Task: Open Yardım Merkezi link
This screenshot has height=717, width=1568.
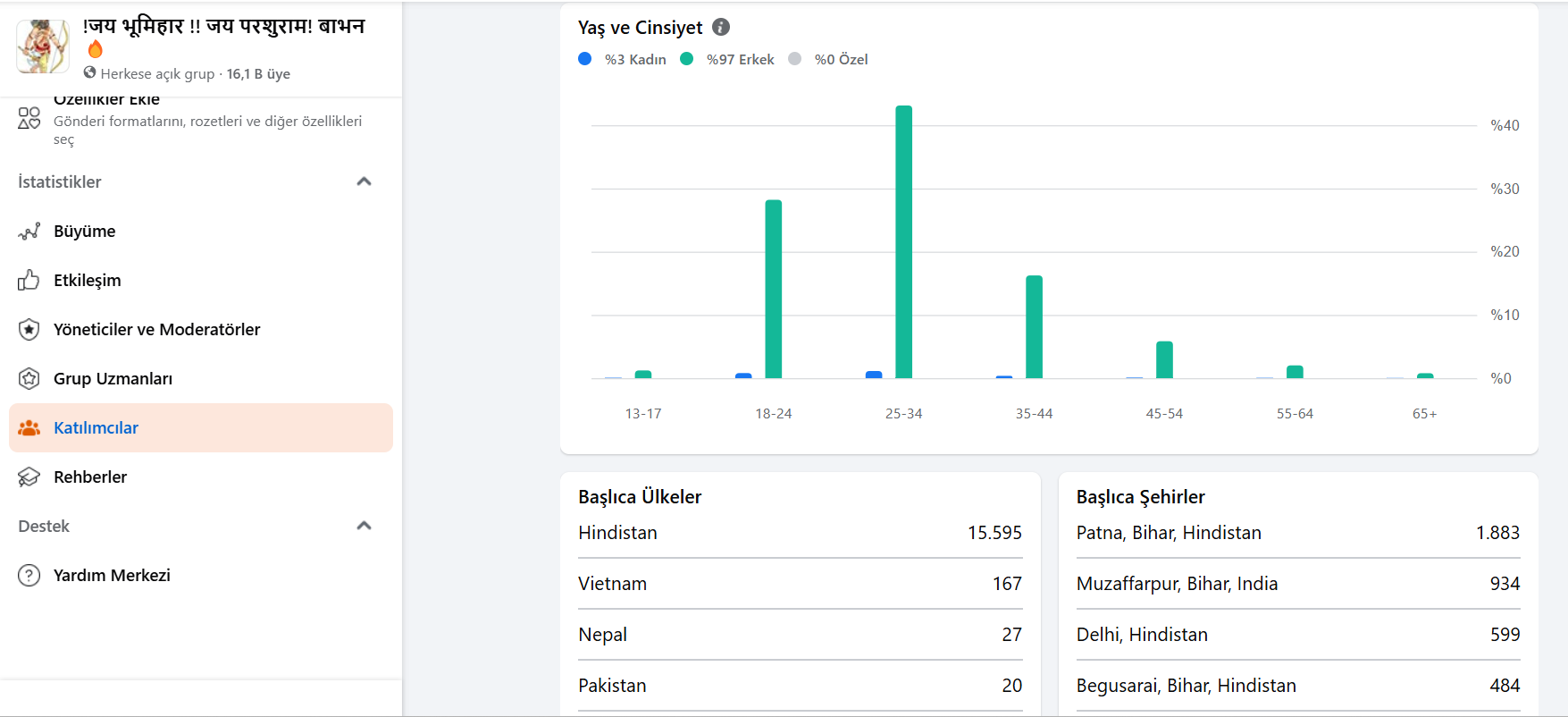Action: (201, 576)
